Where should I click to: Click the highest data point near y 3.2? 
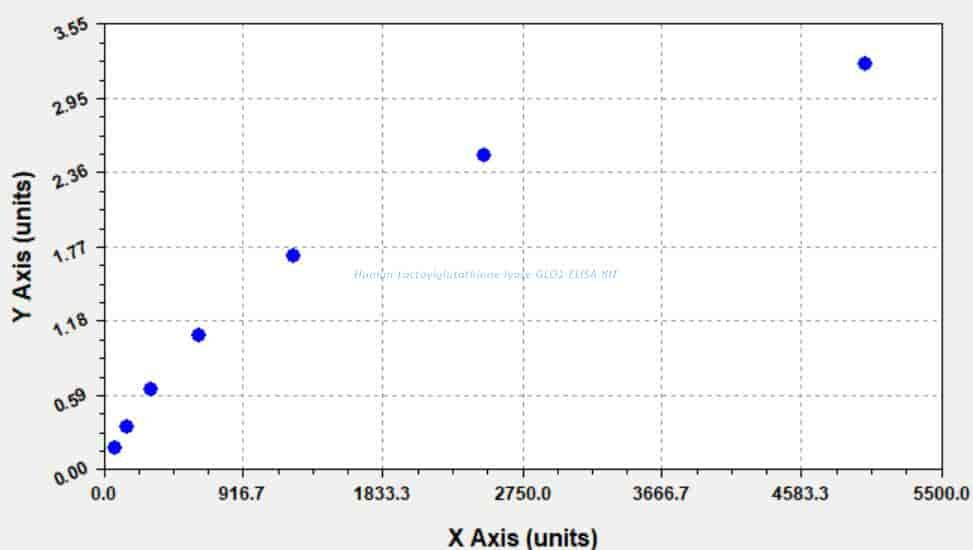coord(864,63)
